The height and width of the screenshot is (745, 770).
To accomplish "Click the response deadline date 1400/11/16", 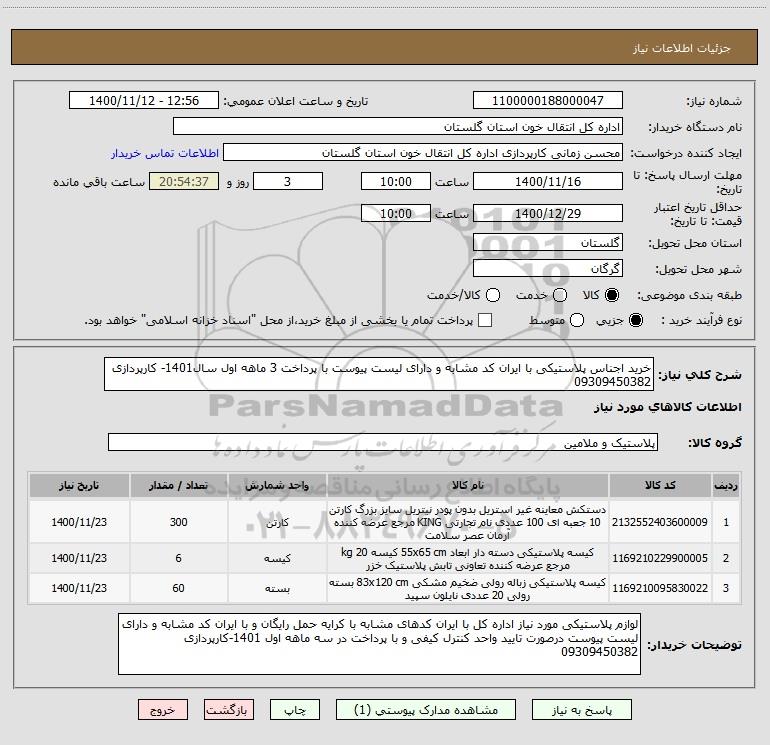I will tap(548, 181).
